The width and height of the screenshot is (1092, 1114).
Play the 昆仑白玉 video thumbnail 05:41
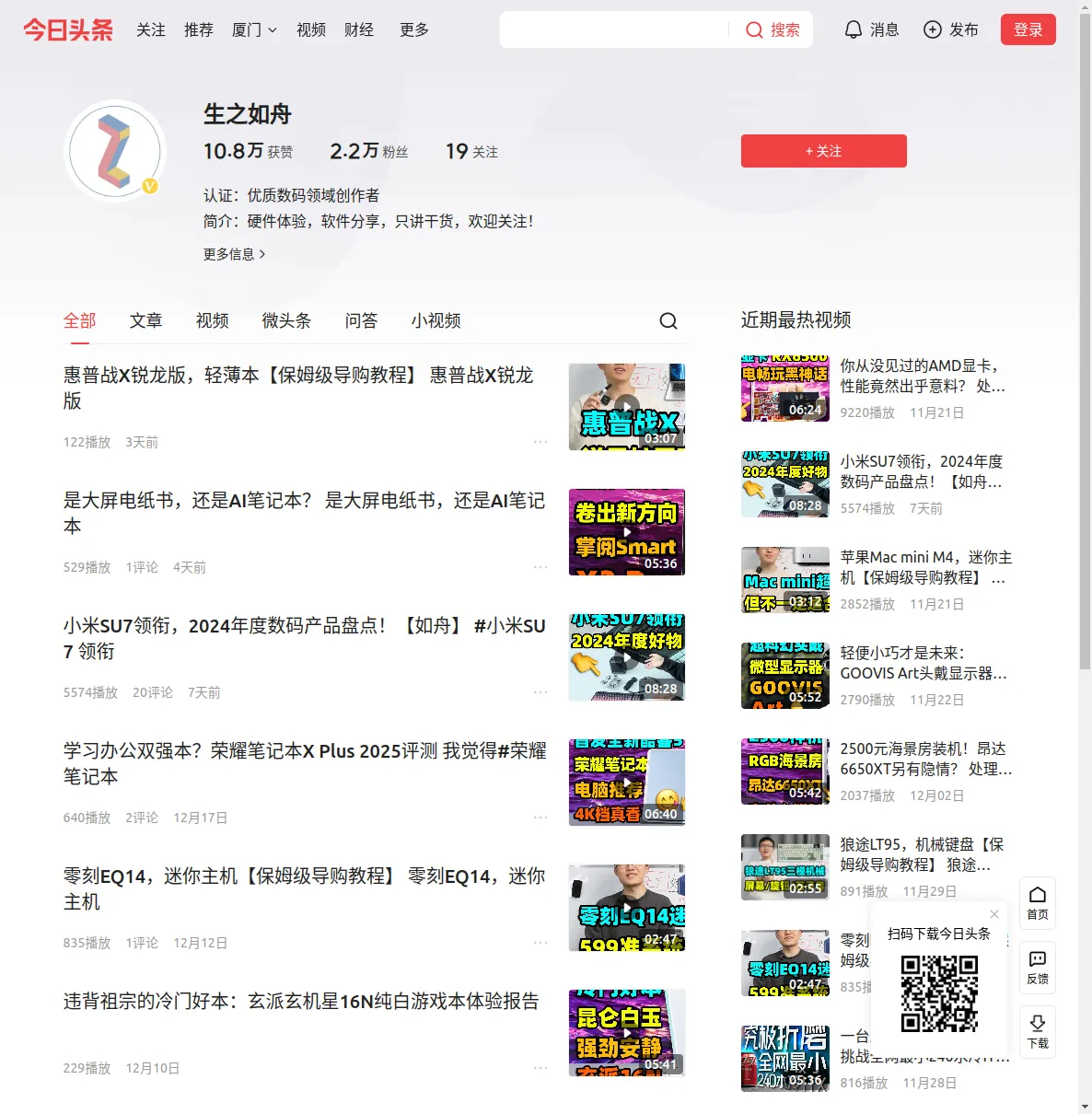click(x=627, y=1033)
